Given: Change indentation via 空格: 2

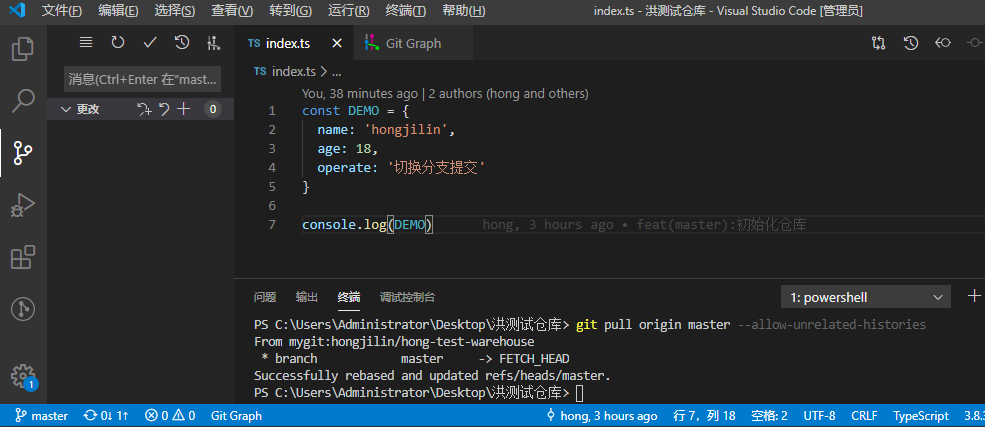Looking at the screenshot, I should click(x=770, y=416).
